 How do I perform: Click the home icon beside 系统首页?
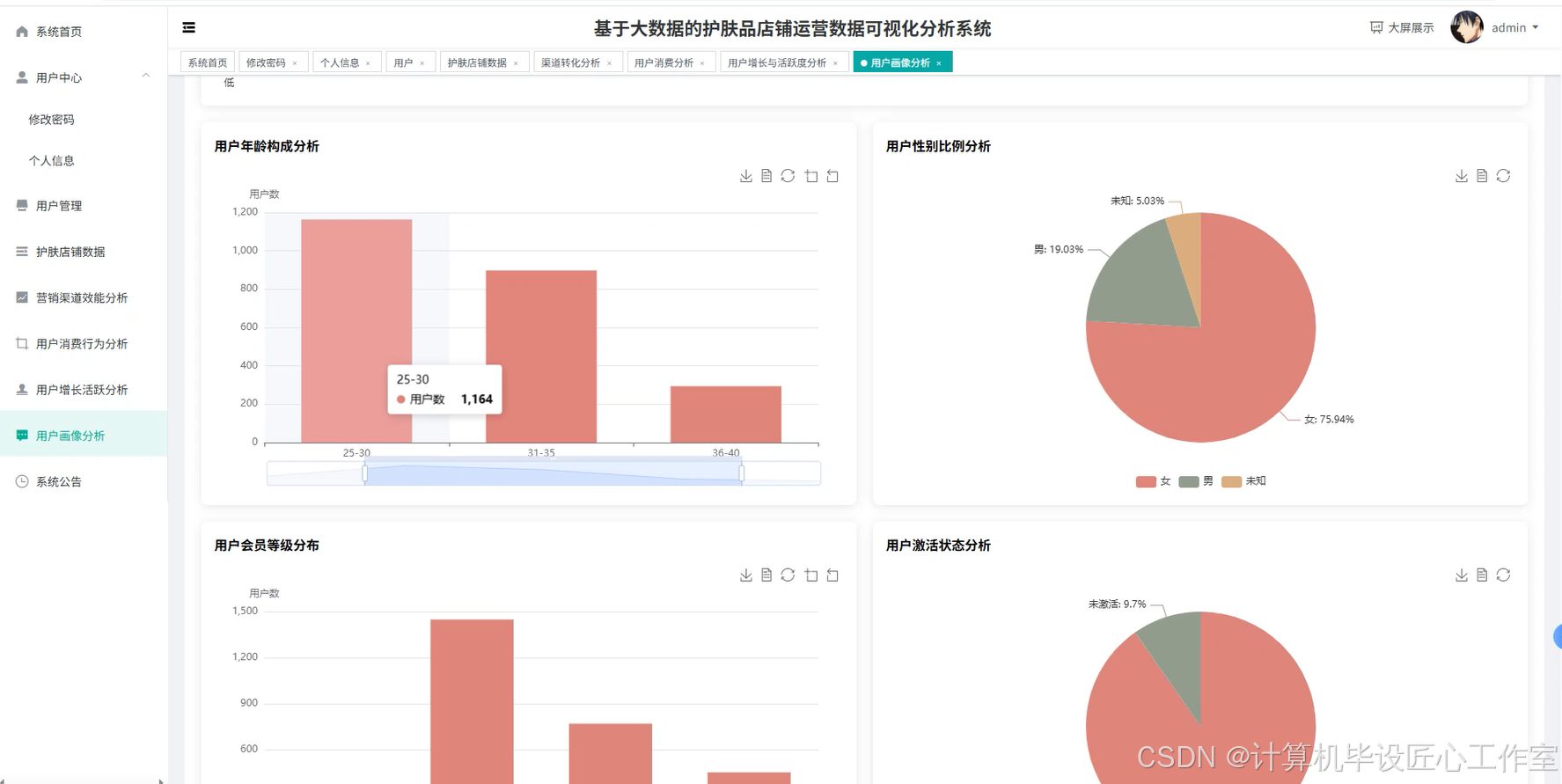(22, 32)
